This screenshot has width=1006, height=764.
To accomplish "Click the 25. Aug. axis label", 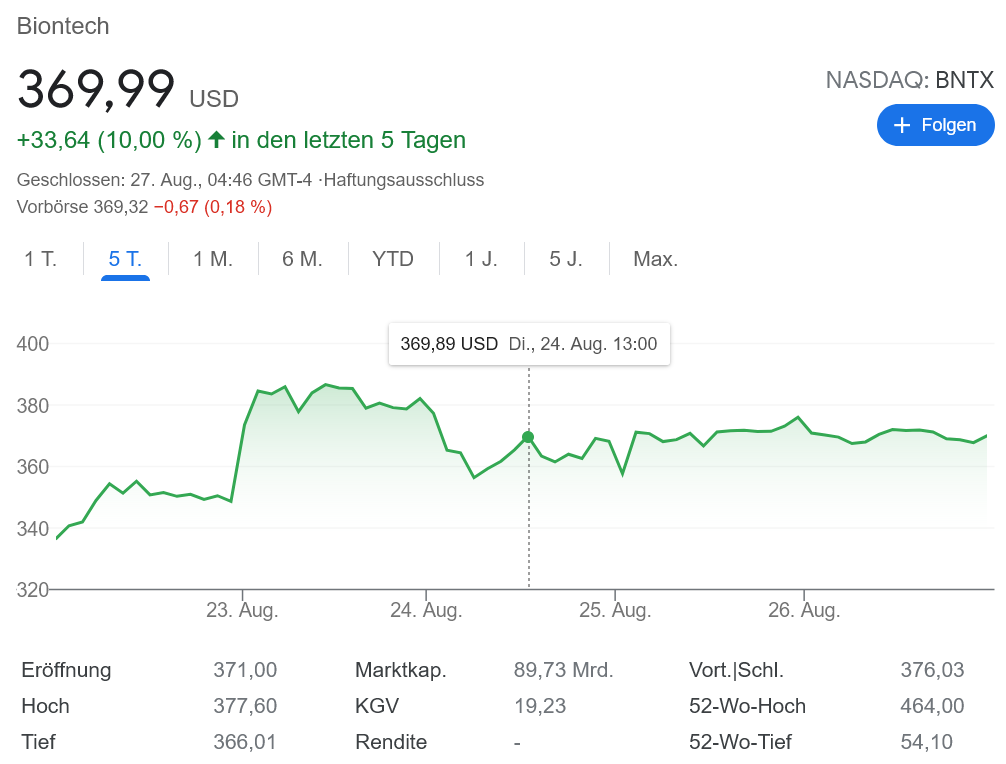I will point(615,610).
